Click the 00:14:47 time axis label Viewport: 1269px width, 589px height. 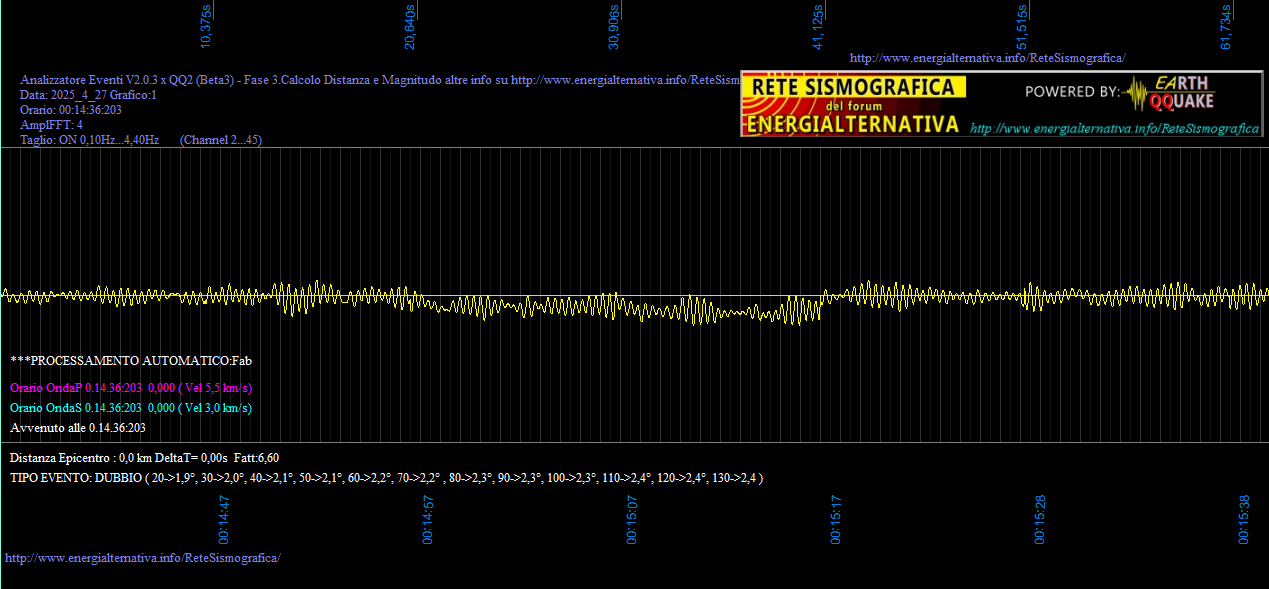click(225, 519)
